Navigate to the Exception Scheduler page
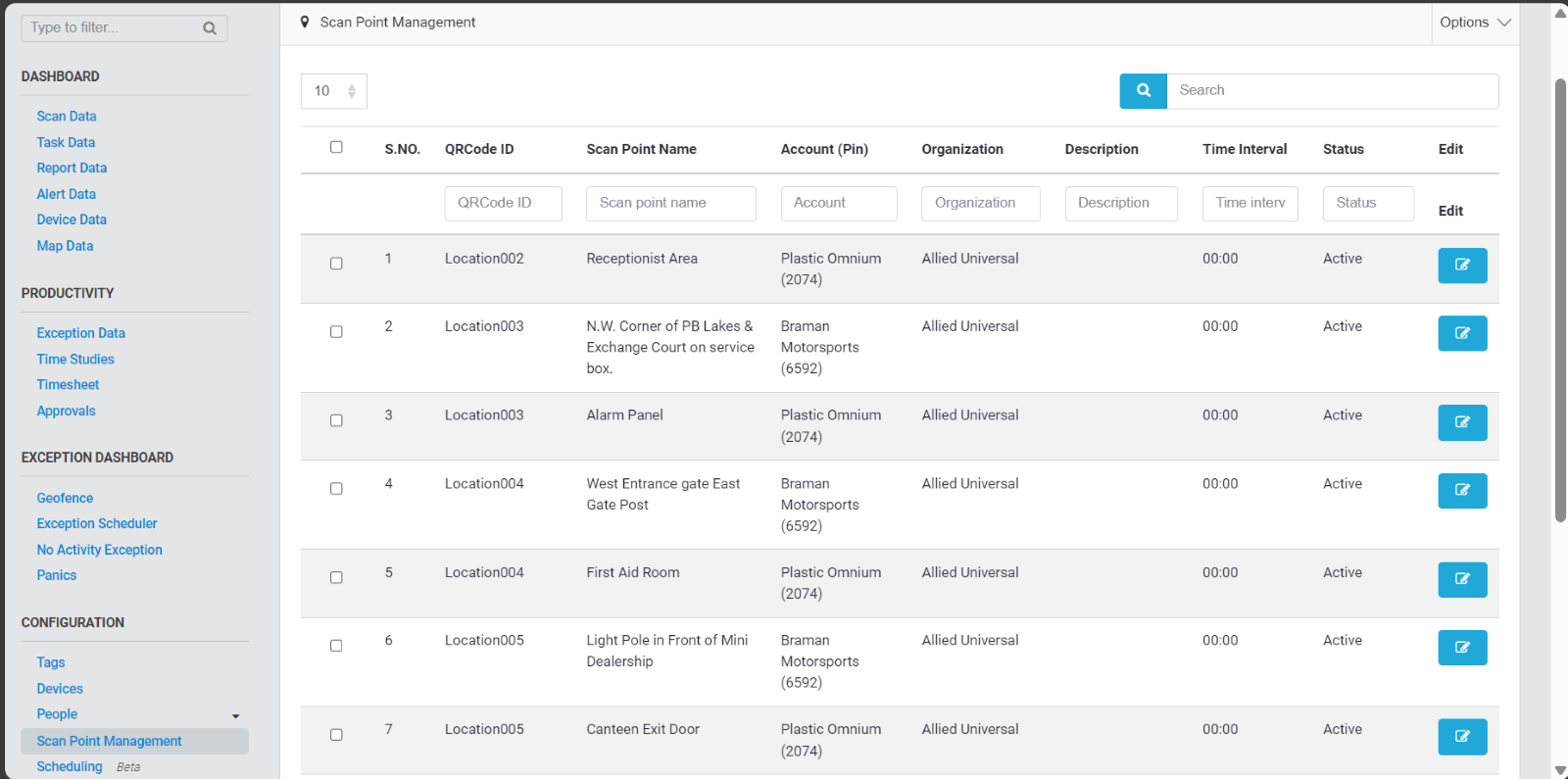 [97, 524]
